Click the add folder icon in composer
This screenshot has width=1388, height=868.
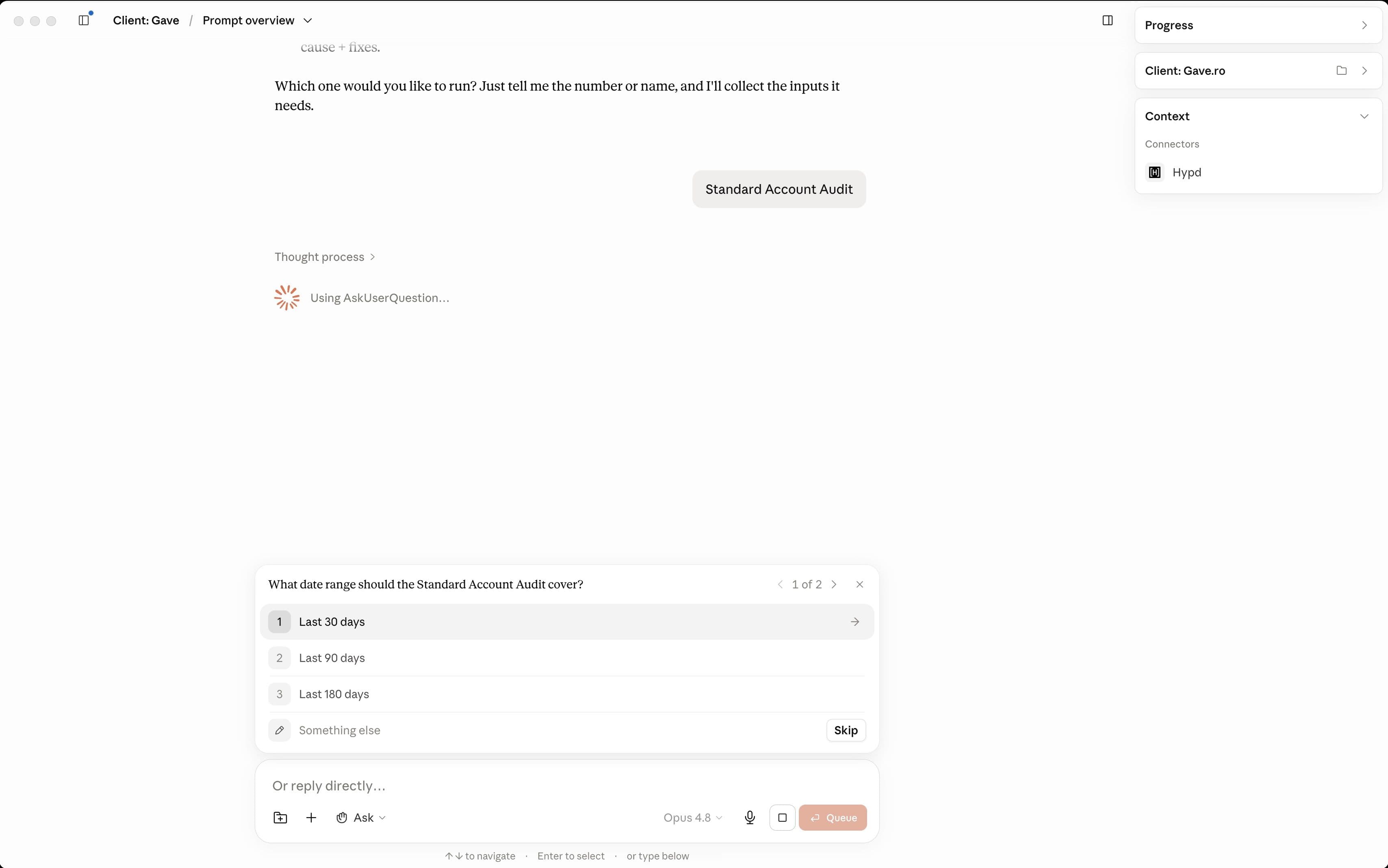[x=280, y=818]
